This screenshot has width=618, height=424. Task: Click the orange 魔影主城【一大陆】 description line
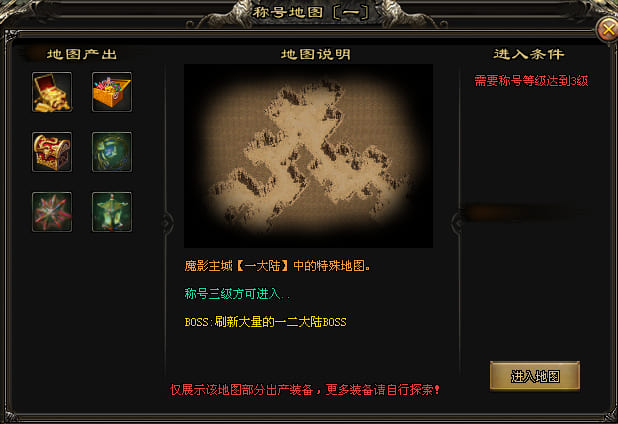(x=277, y=266)
